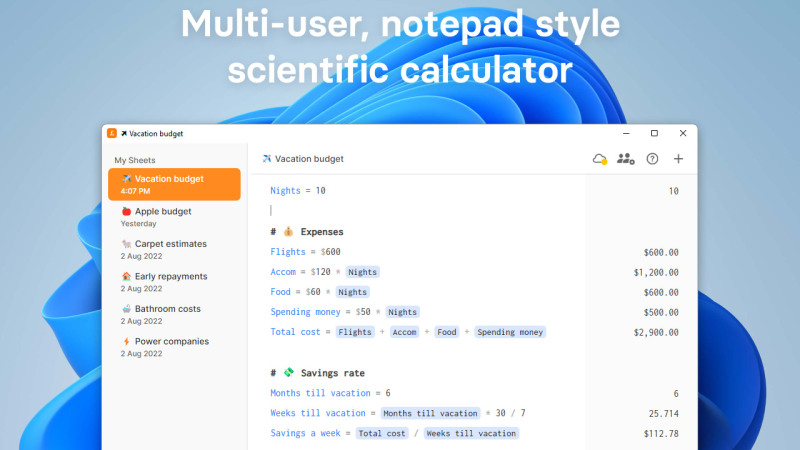Click Months till vacation token in Weeks line
The image size is (800, 450).
point(431,413)
